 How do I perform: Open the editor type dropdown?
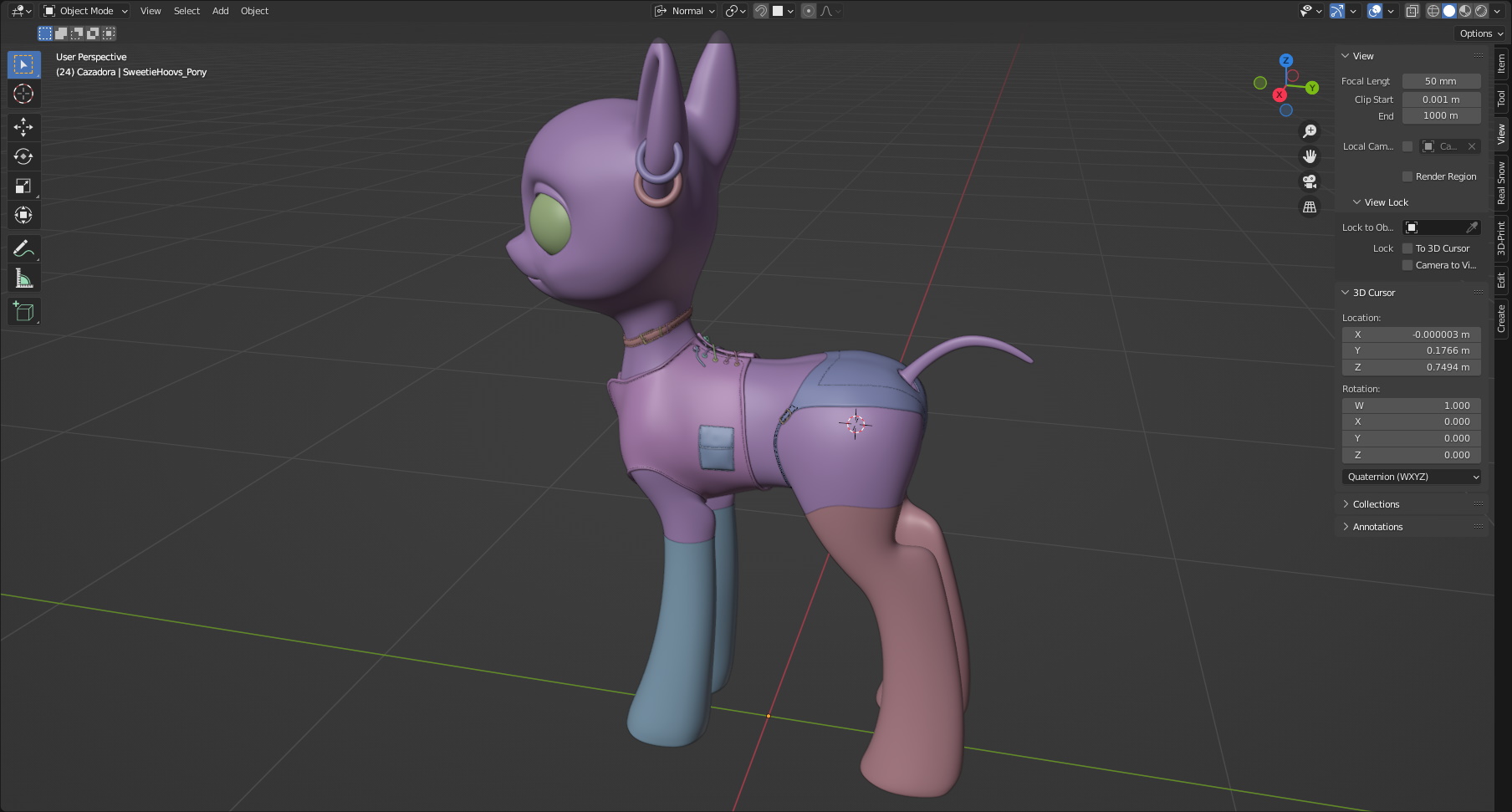22,11
